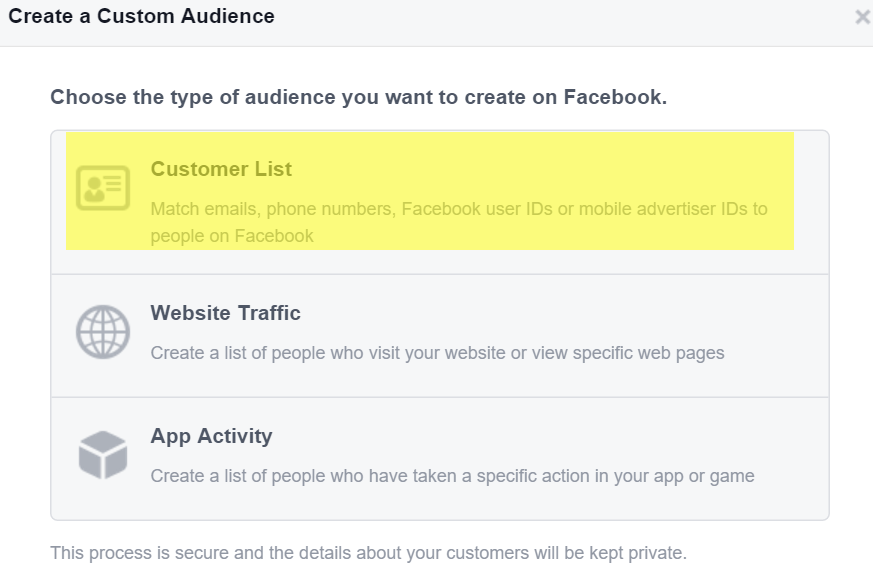The height and width of the screenshot is (588, 873).
Task: Click the word Facebook in the main heading
Action: (615, 97)
